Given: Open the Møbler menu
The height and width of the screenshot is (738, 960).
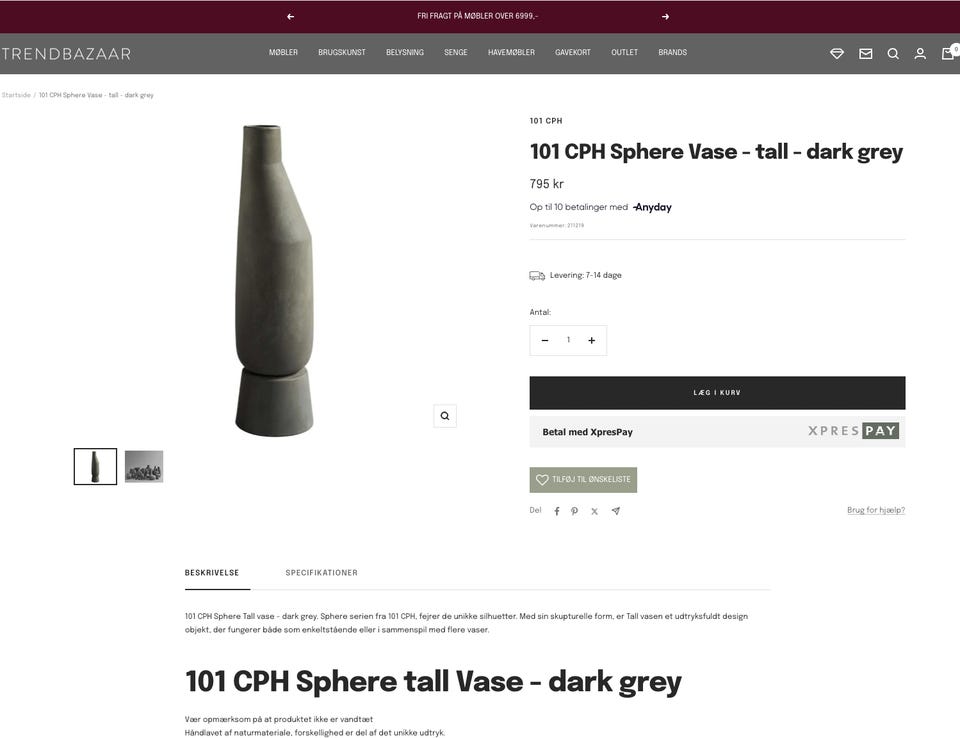Looking at the screenshot, I should [x=283, y=53].
